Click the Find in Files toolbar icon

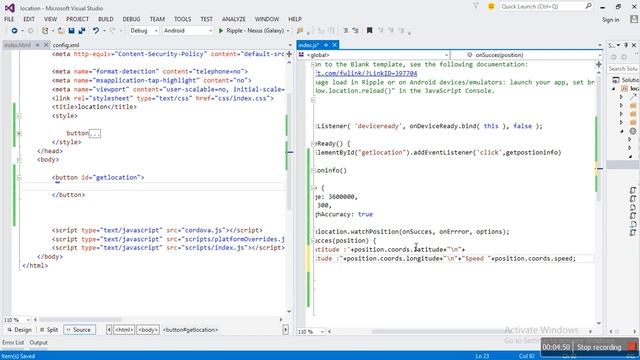pyautogui.click(x=300, y=31)
